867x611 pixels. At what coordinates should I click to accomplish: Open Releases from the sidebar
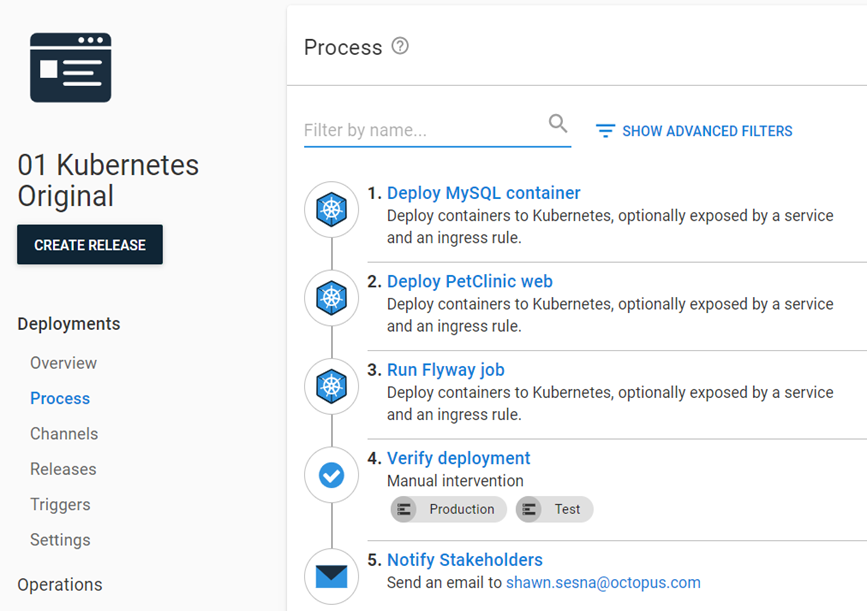pos(63,469)
